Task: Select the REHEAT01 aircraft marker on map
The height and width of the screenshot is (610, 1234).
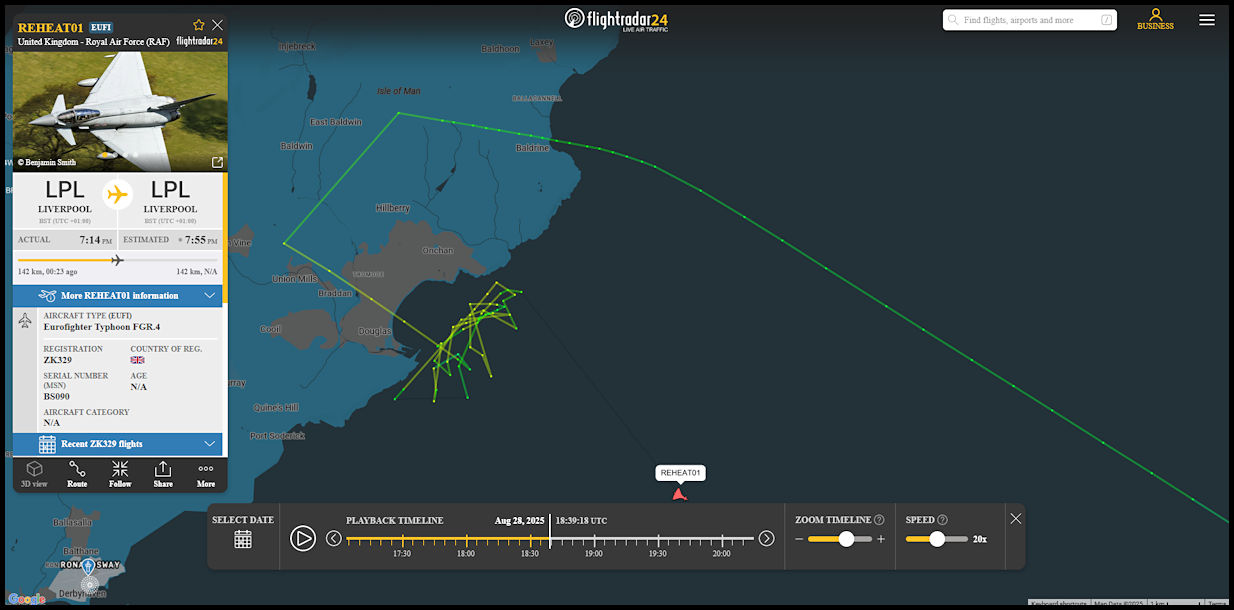Action: tap(680, 493)
